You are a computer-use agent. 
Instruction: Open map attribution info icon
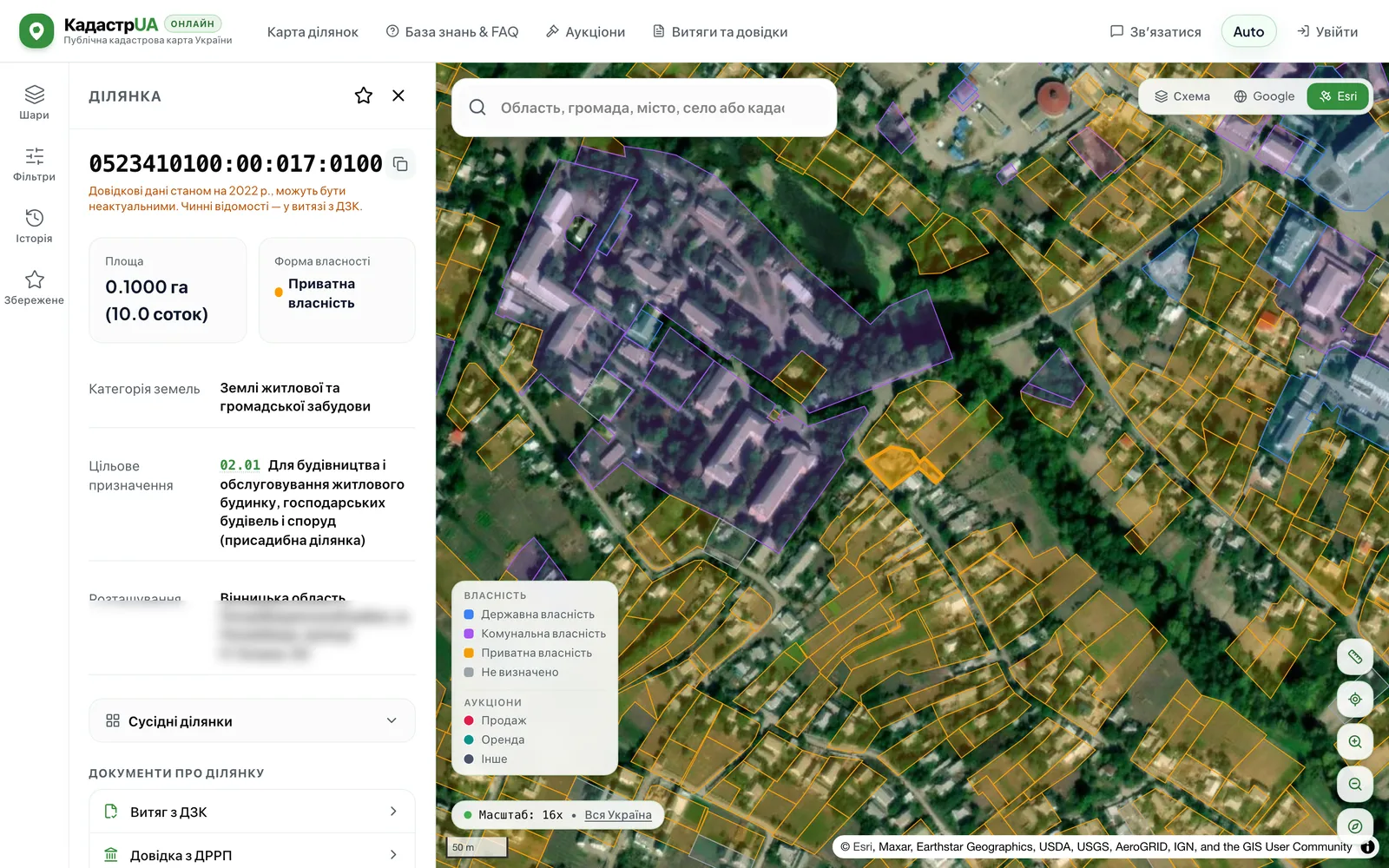(1368, 847)
